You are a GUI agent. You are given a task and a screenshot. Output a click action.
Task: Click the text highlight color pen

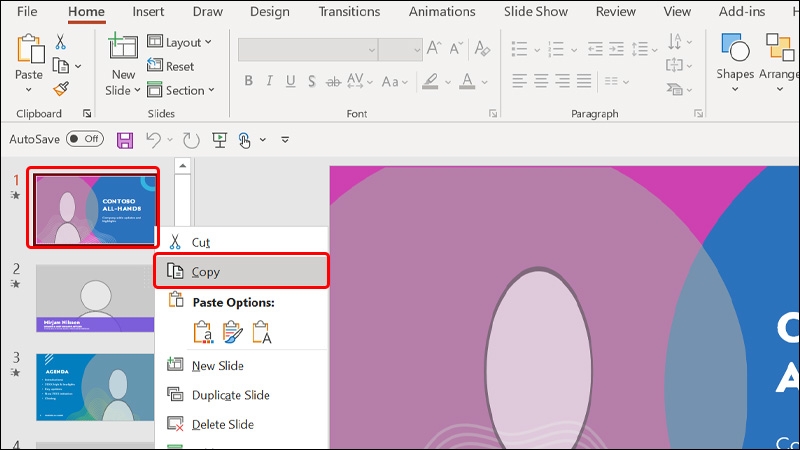430,81
